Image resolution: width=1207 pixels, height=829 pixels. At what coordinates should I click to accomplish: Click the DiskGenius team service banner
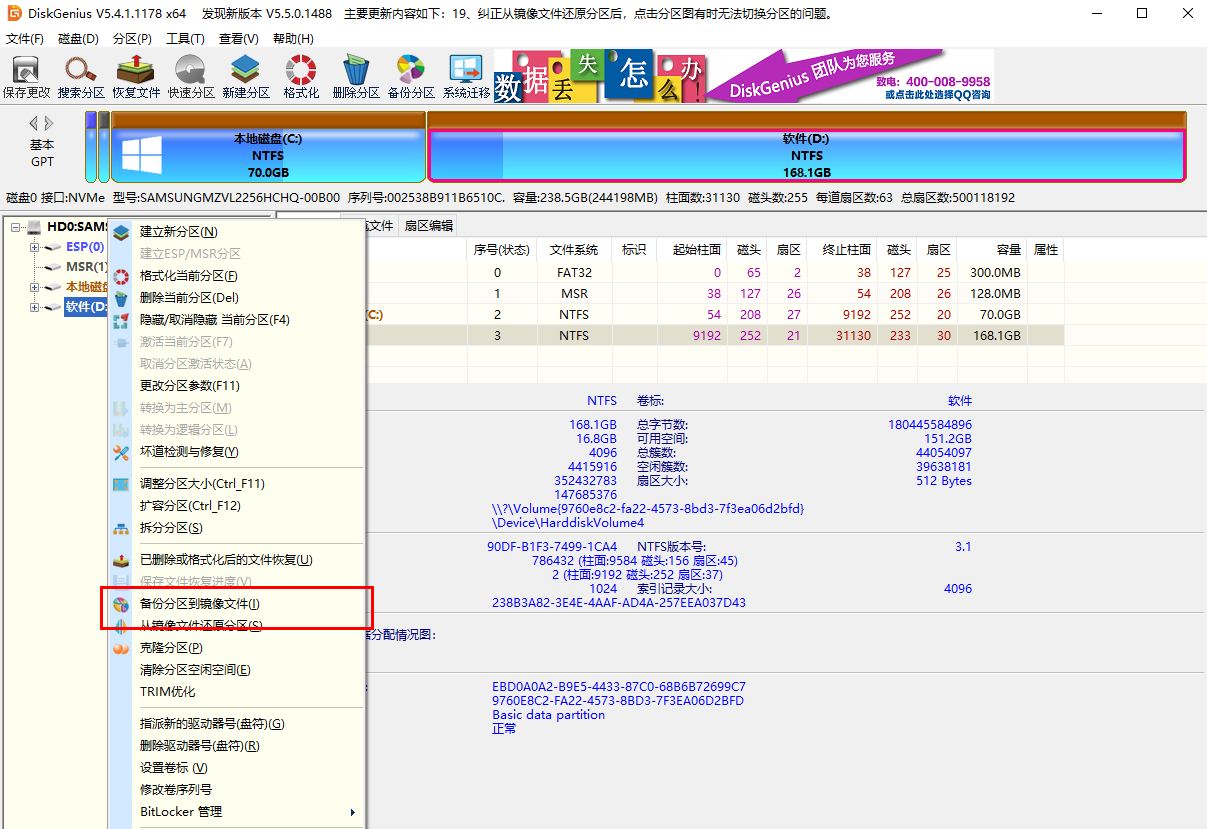[x=850, y=76]
